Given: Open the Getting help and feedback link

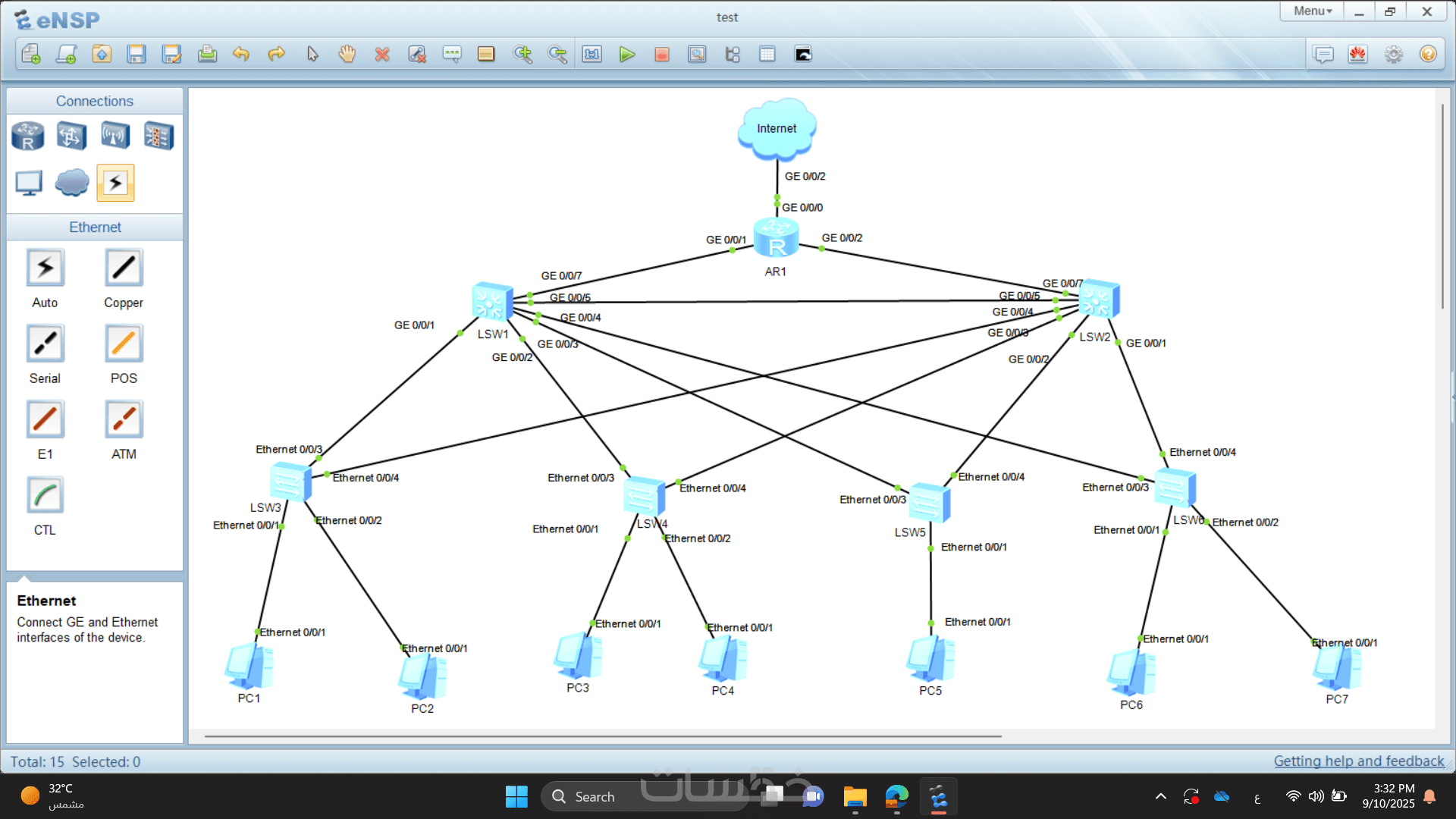Looking at the screenshot, I should point(1358,761).
